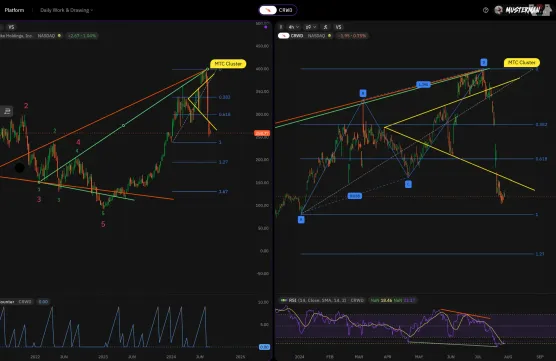
Task: Click the CRWD logo beside right chart ticker
Action: point(283,36)
